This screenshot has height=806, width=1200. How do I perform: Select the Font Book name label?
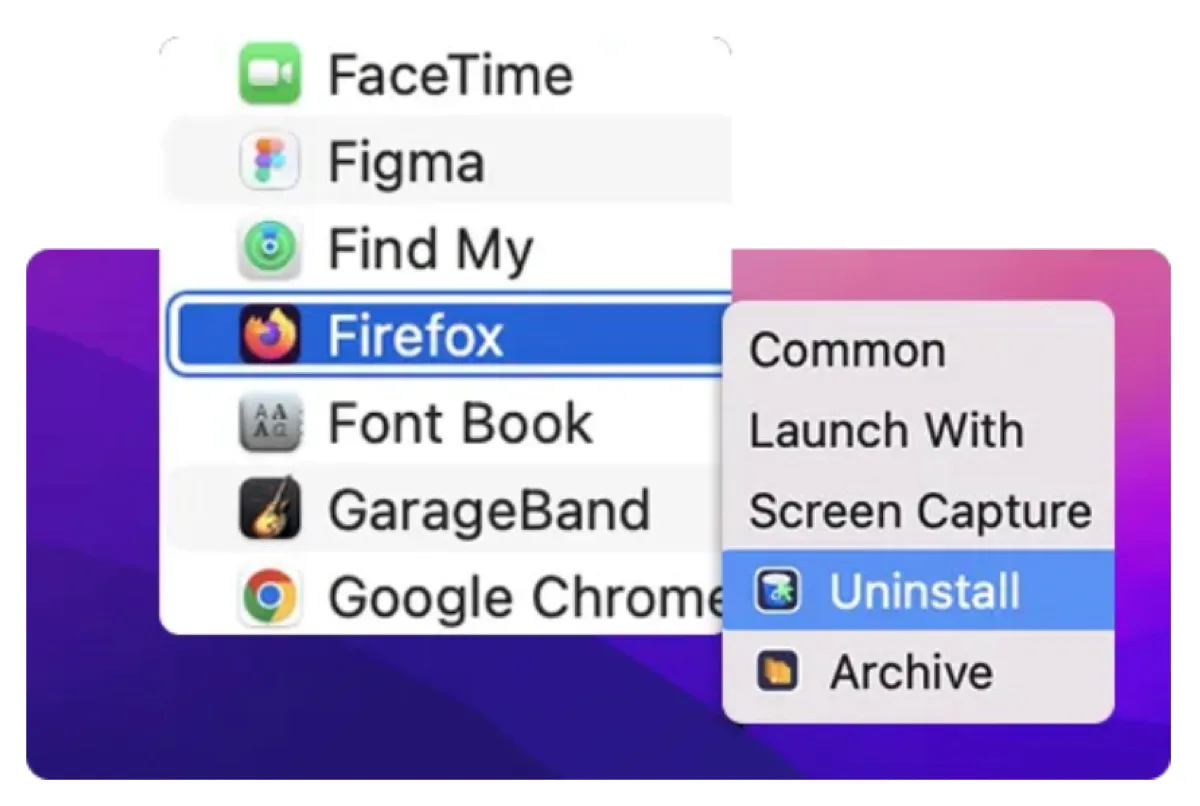point(460,423)
